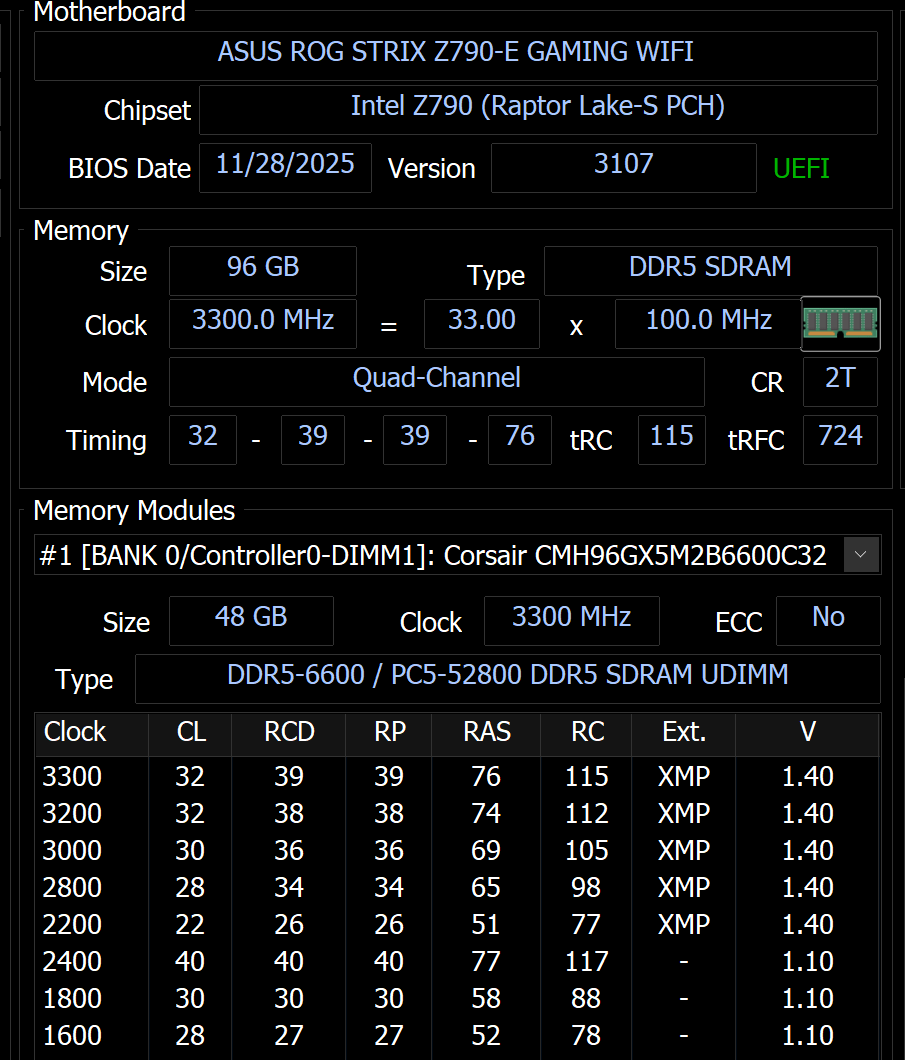Click the tRFC value 724 field

click(x=839, y=438)
